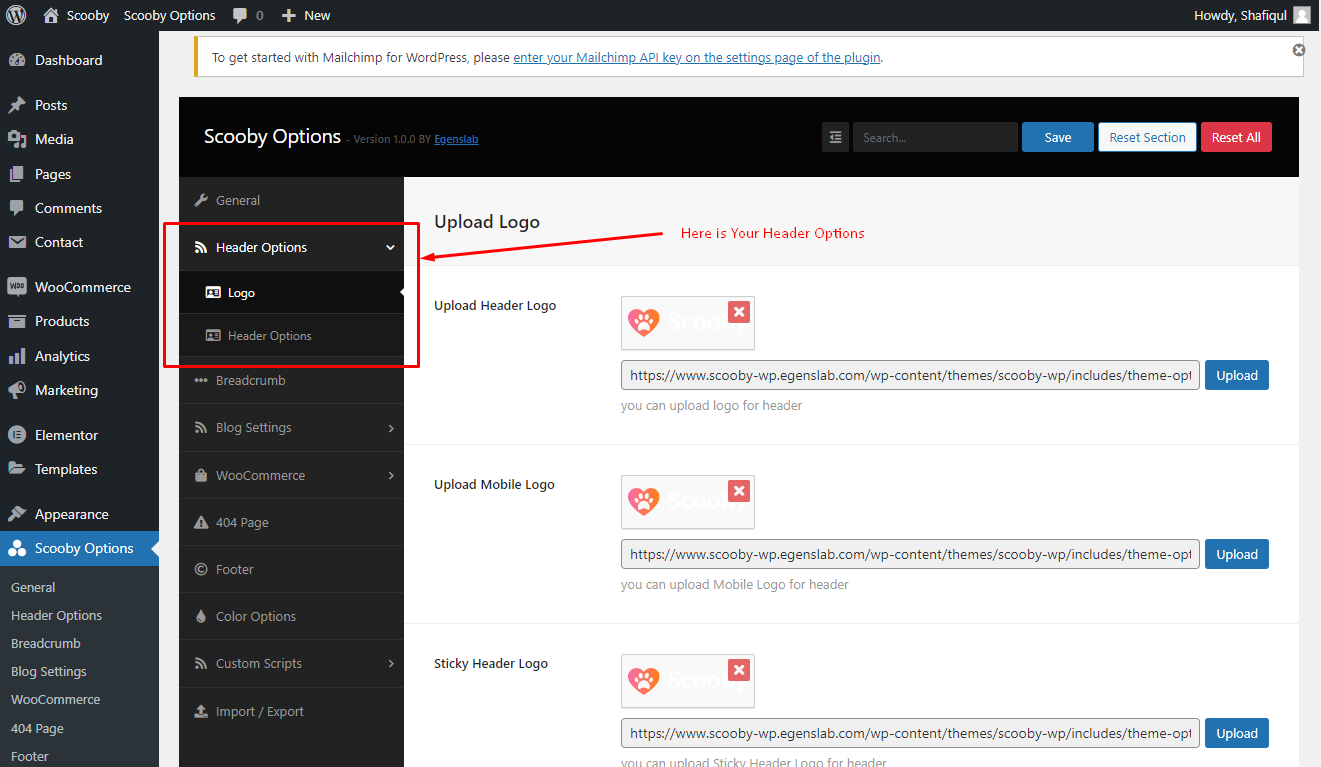Open 404 Page in admin submenu
1321x767 pixels.
37,728
